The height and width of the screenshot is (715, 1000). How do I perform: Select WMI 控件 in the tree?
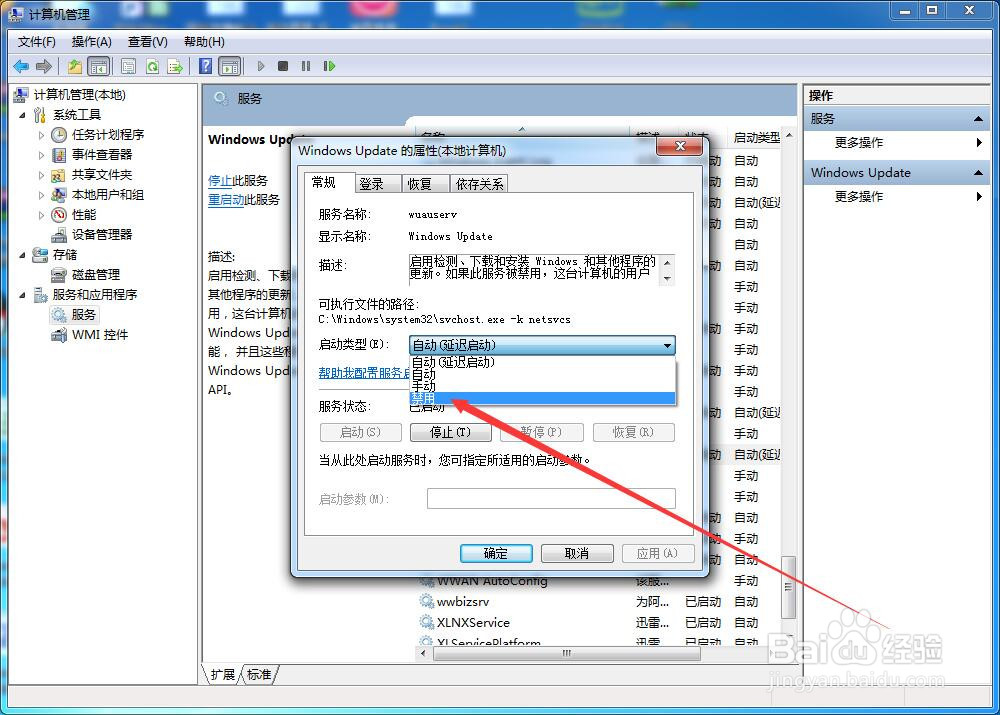(100, 334)
